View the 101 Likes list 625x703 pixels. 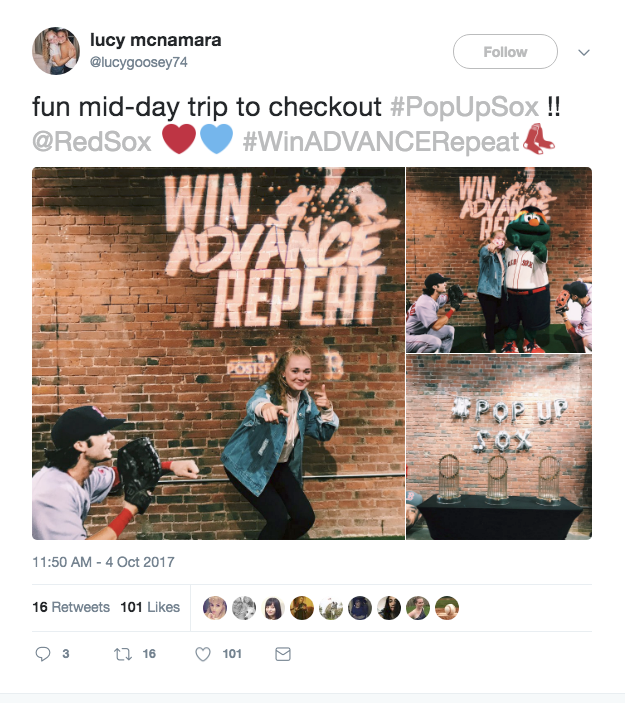[x=150, y=607]
